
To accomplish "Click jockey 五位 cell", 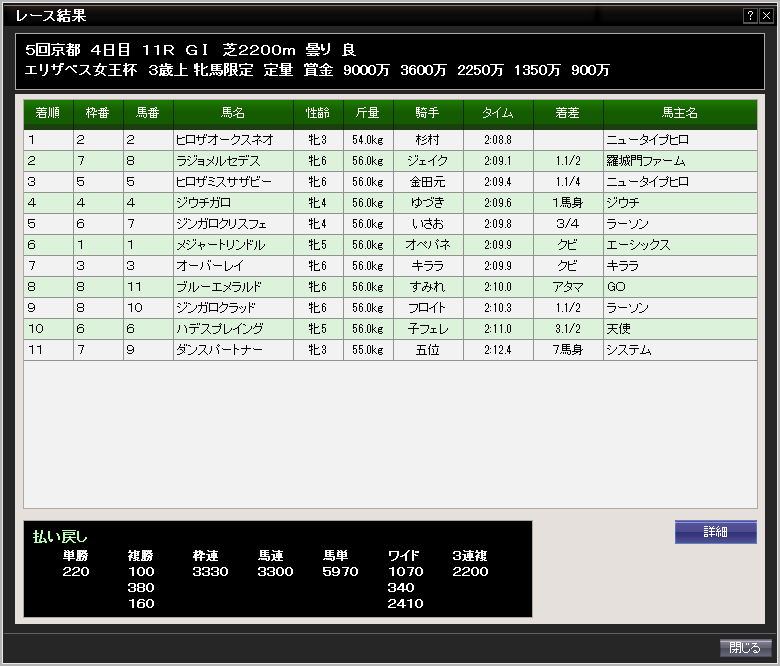I will [428, 350].
